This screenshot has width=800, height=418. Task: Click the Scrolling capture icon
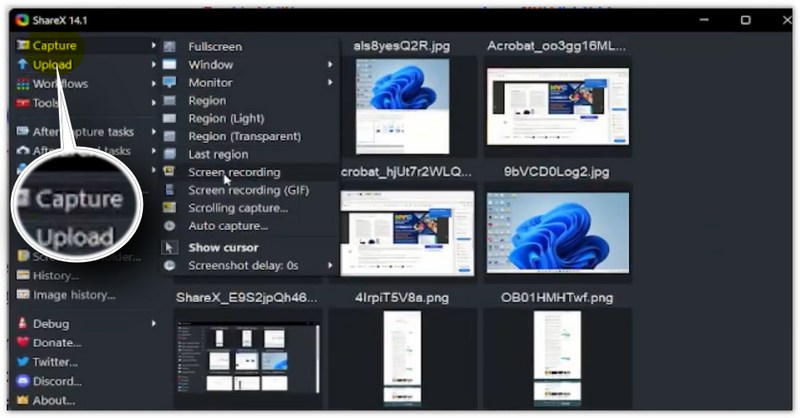point(169,208)
